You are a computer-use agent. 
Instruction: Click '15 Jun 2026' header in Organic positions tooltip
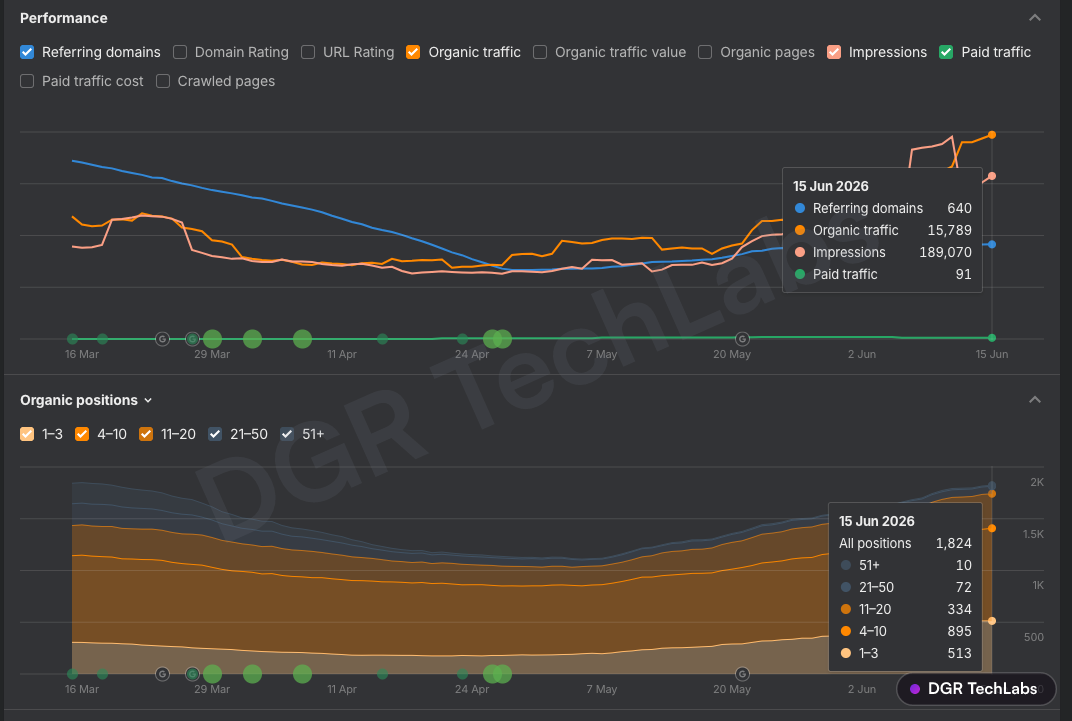pos(876,521)
